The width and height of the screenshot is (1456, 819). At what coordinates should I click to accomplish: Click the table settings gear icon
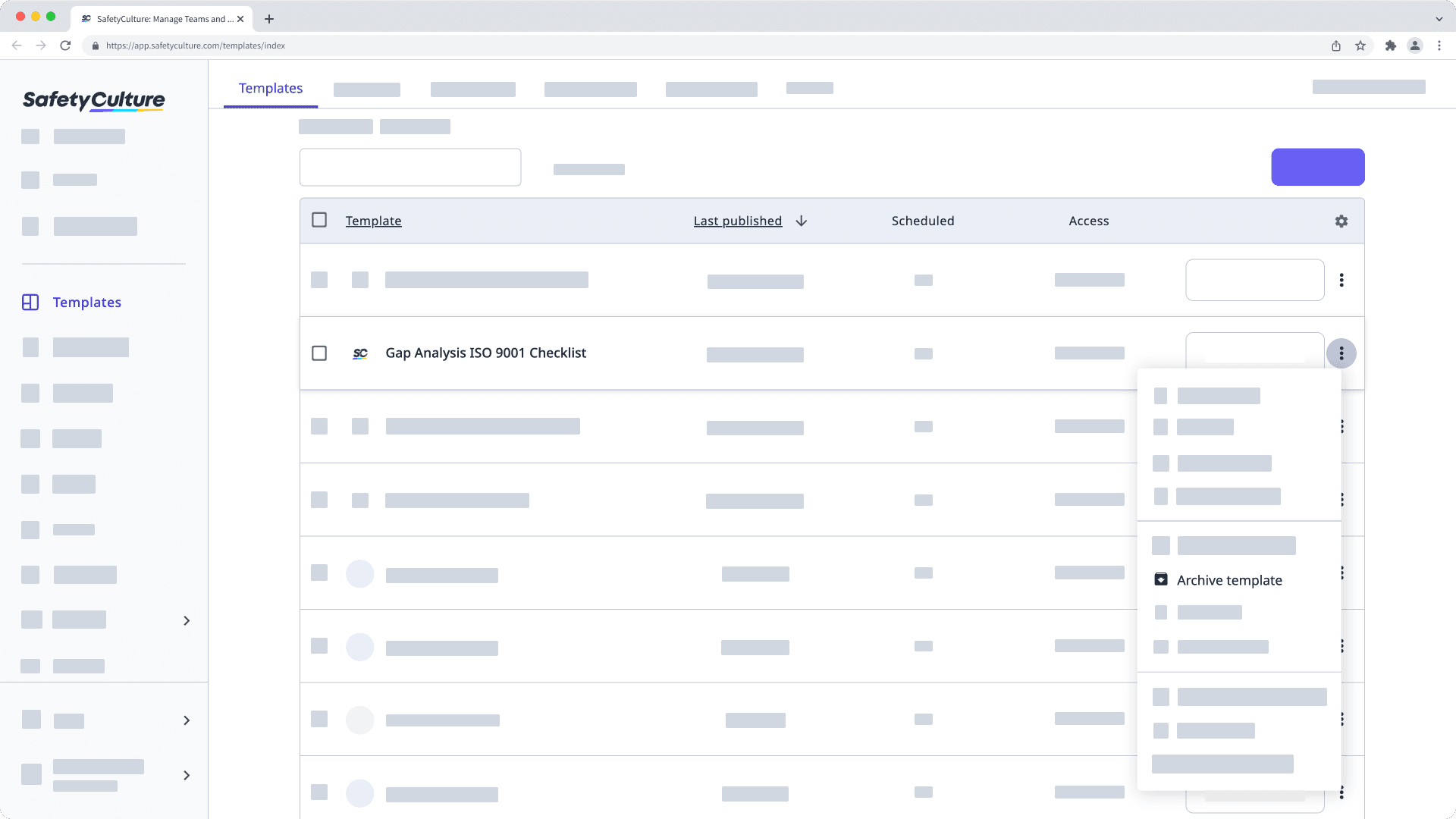pos(1341,221)
